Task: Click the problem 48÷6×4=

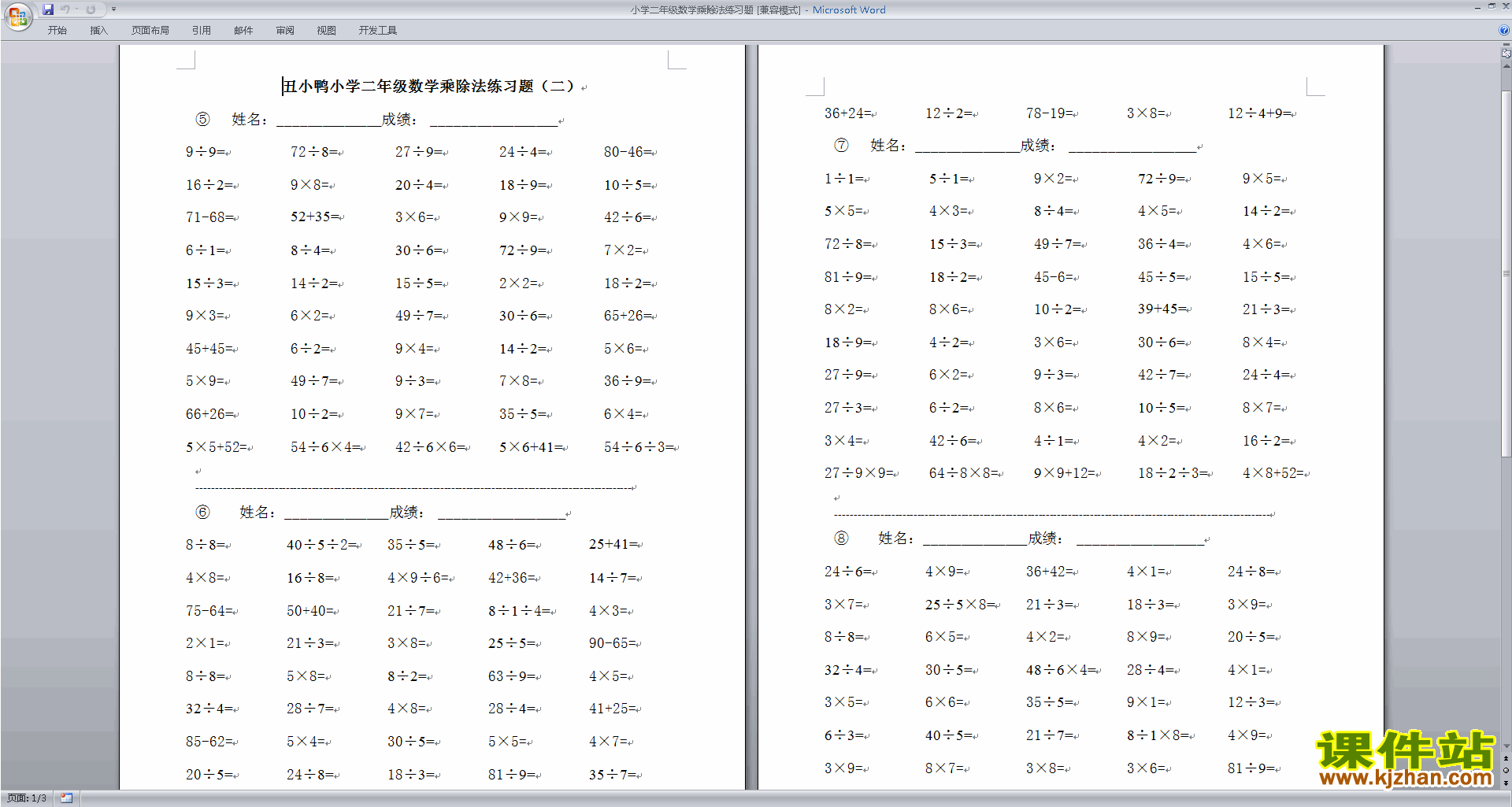Action: (1062, 670)
